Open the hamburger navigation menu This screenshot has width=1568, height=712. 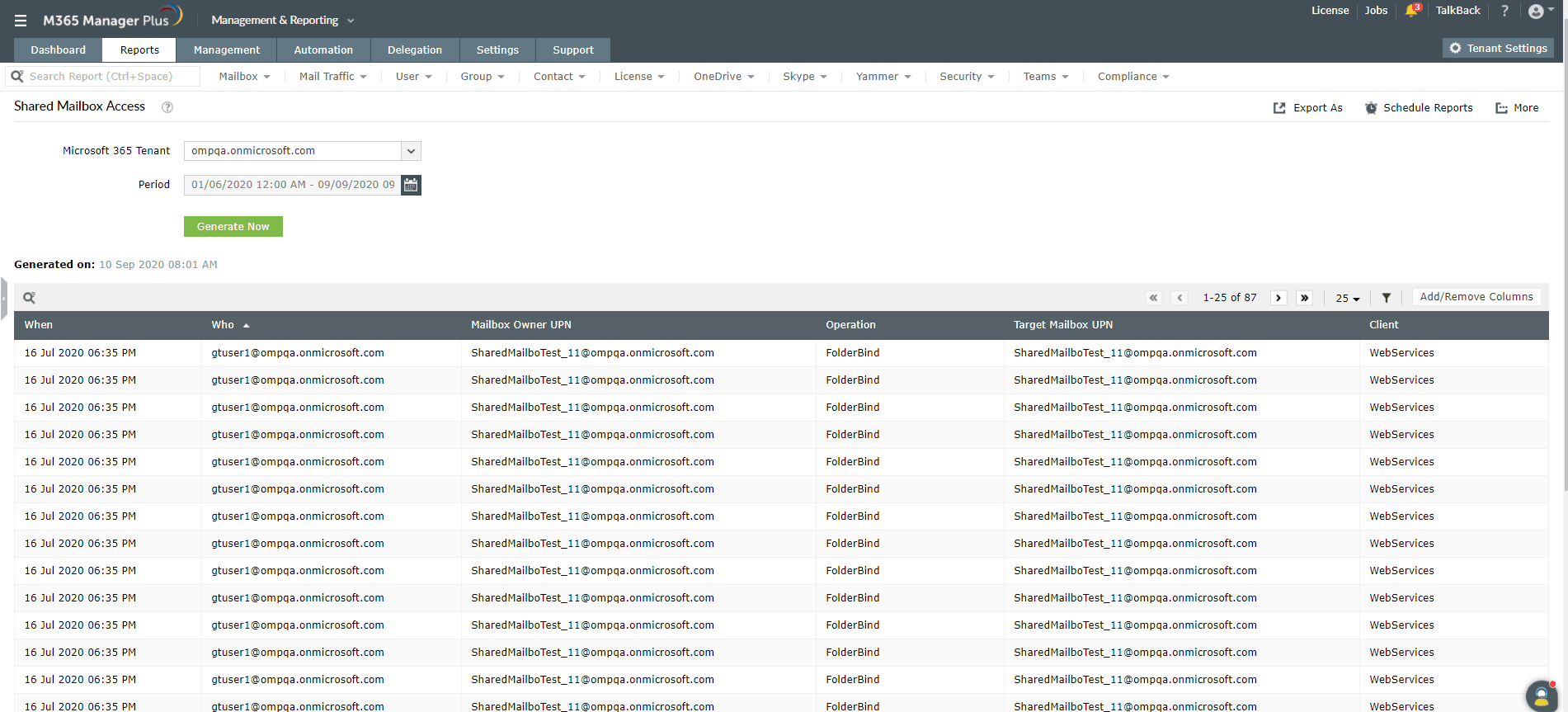click(21, 21)
